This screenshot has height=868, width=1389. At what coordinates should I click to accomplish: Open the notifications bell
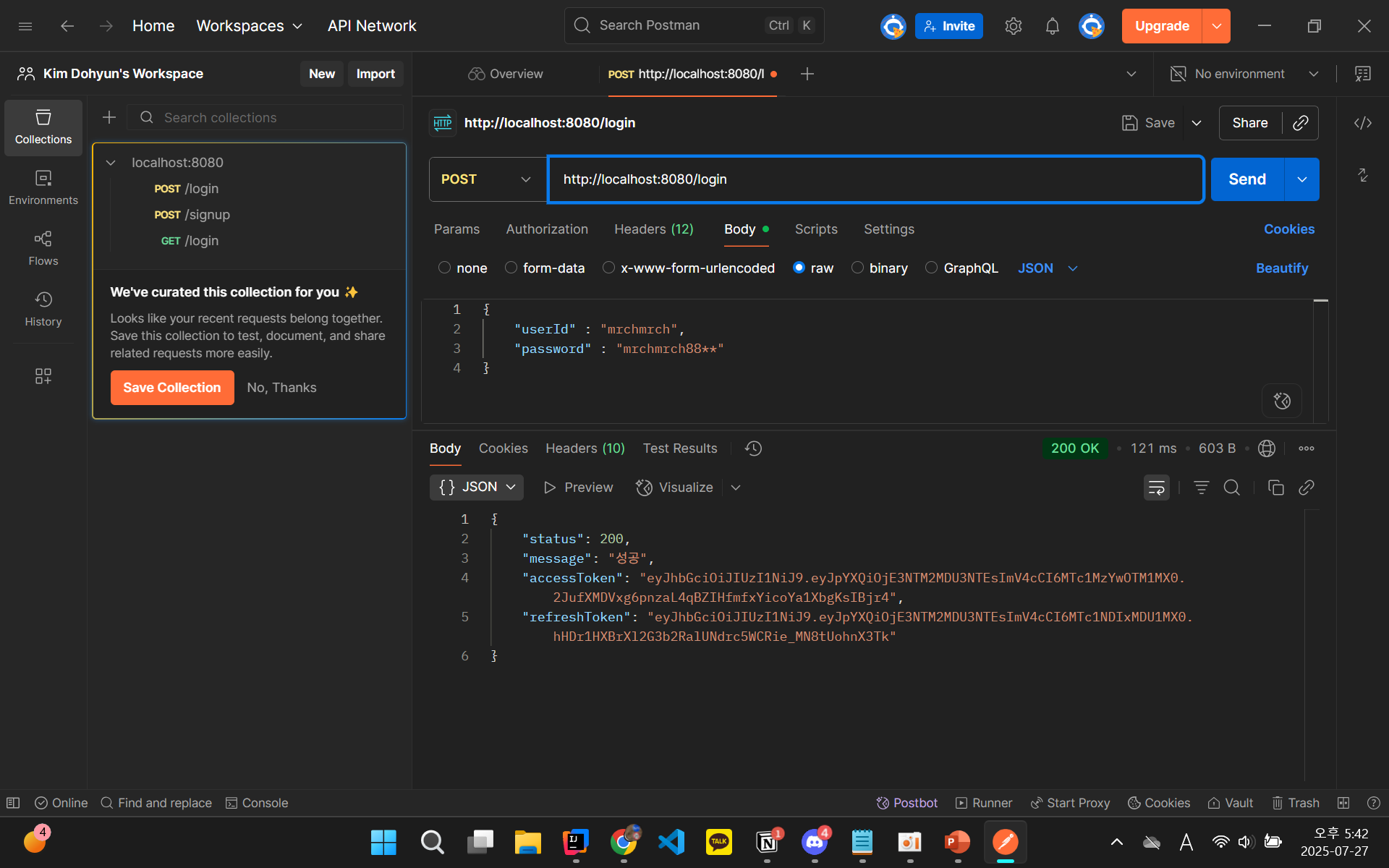[x=1052, y=26]
